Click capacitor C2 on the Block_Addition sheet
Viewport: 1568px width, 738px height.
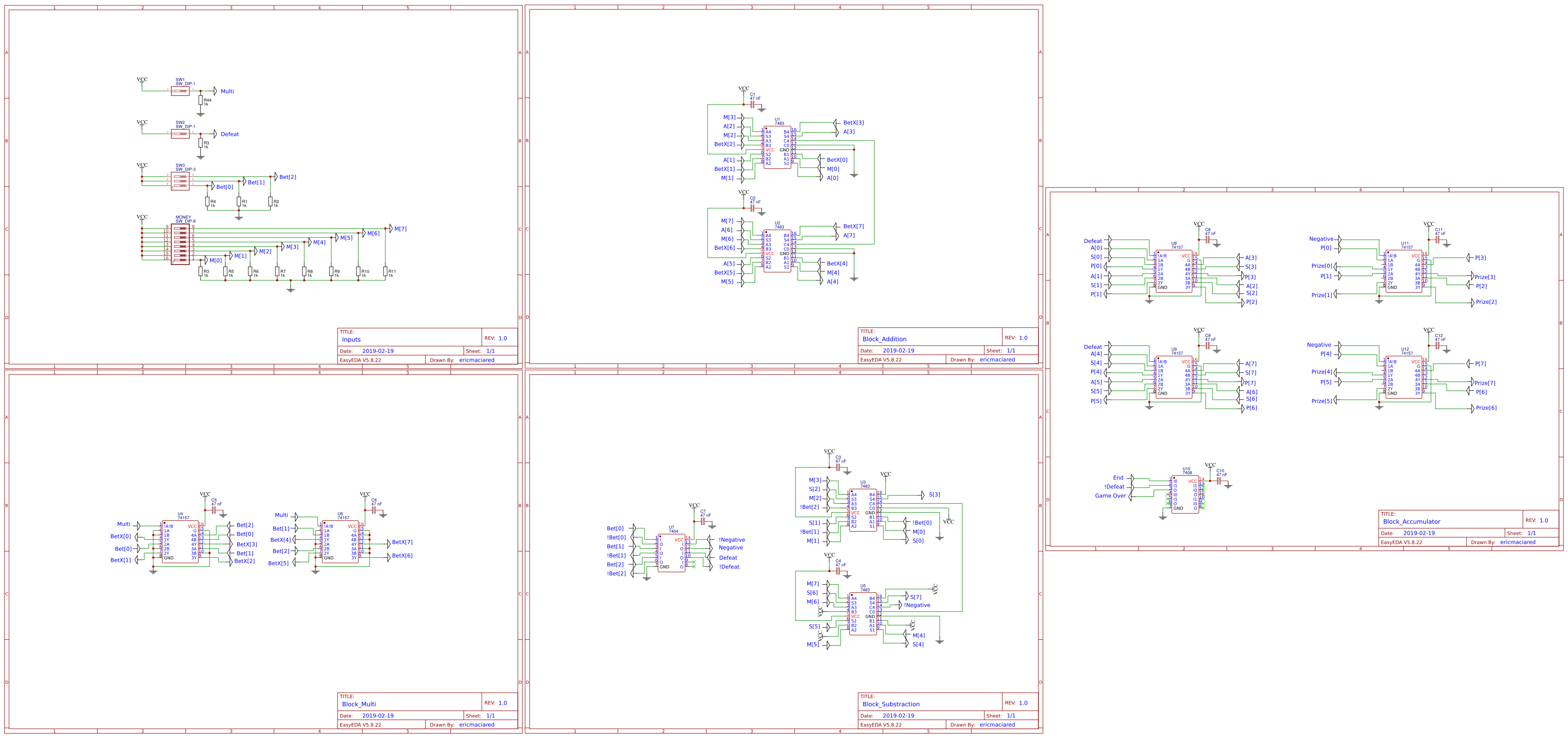tap(753, 208)
